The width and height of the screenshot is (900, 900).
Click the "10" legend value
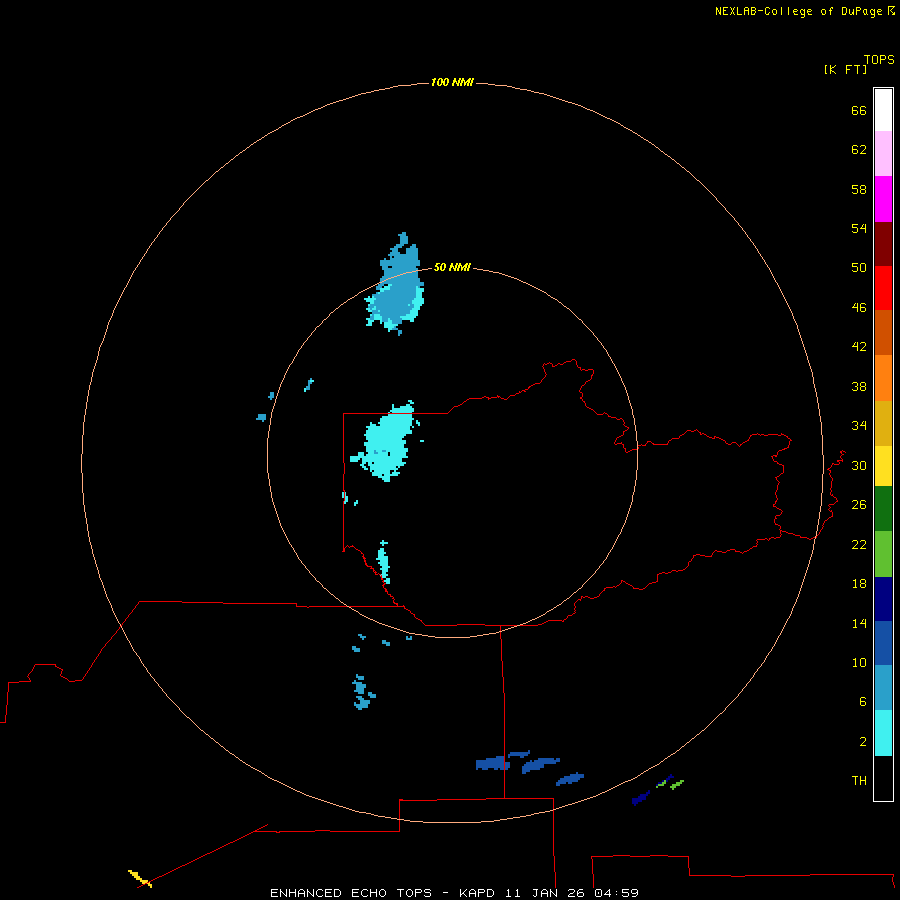pos(859,663)
